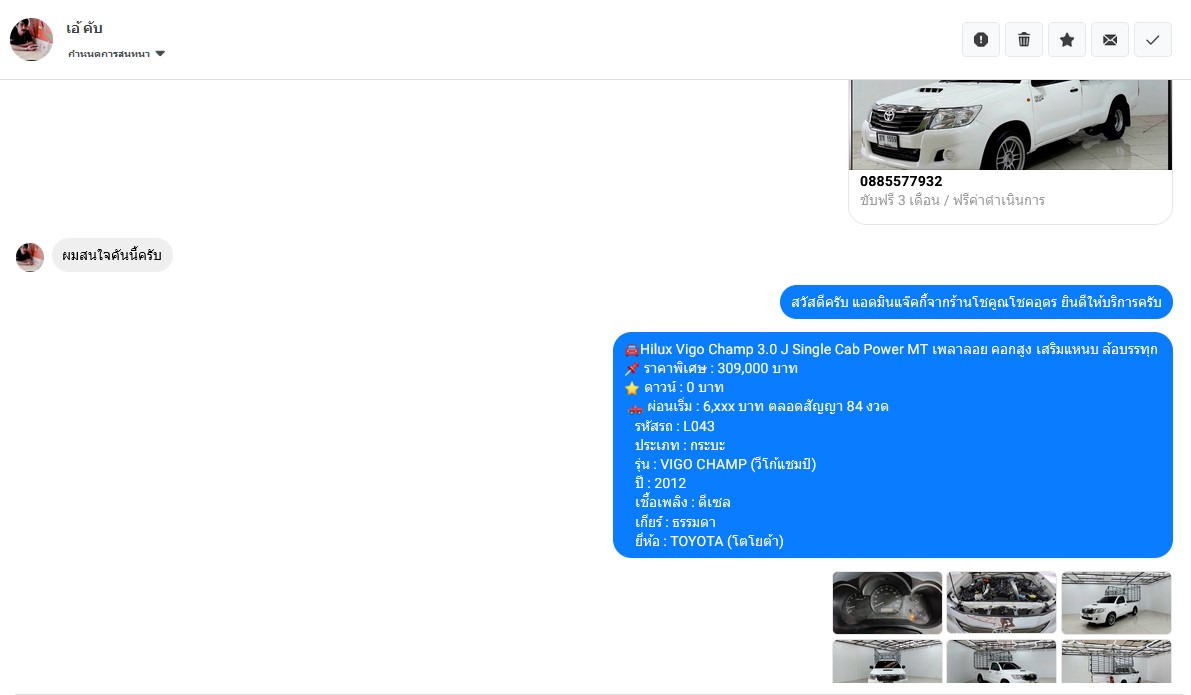Click the installment 84 months line

pos(758,406)
